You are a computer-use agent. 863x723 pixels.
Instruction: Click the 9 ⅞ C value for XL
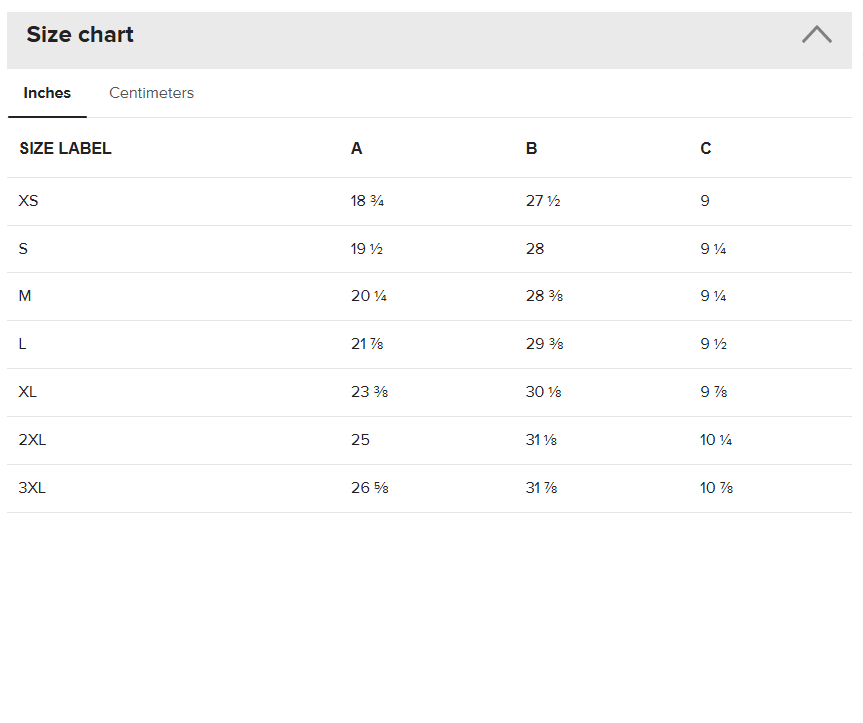[x=714, y=392]
